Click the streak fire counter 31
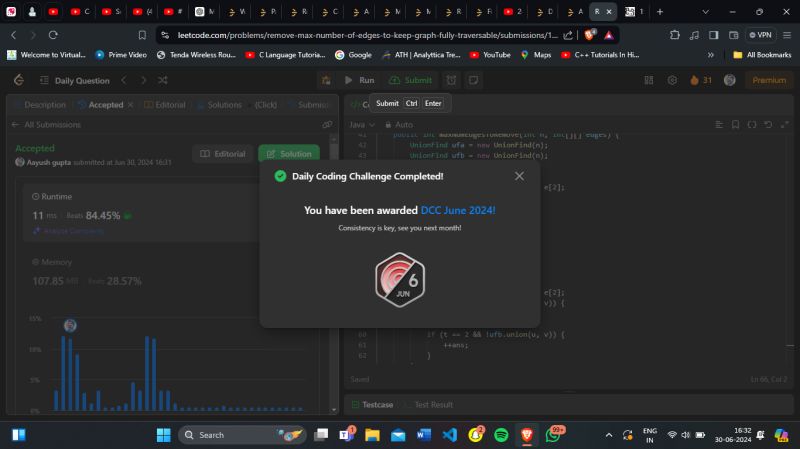 [x=701, y=80]
